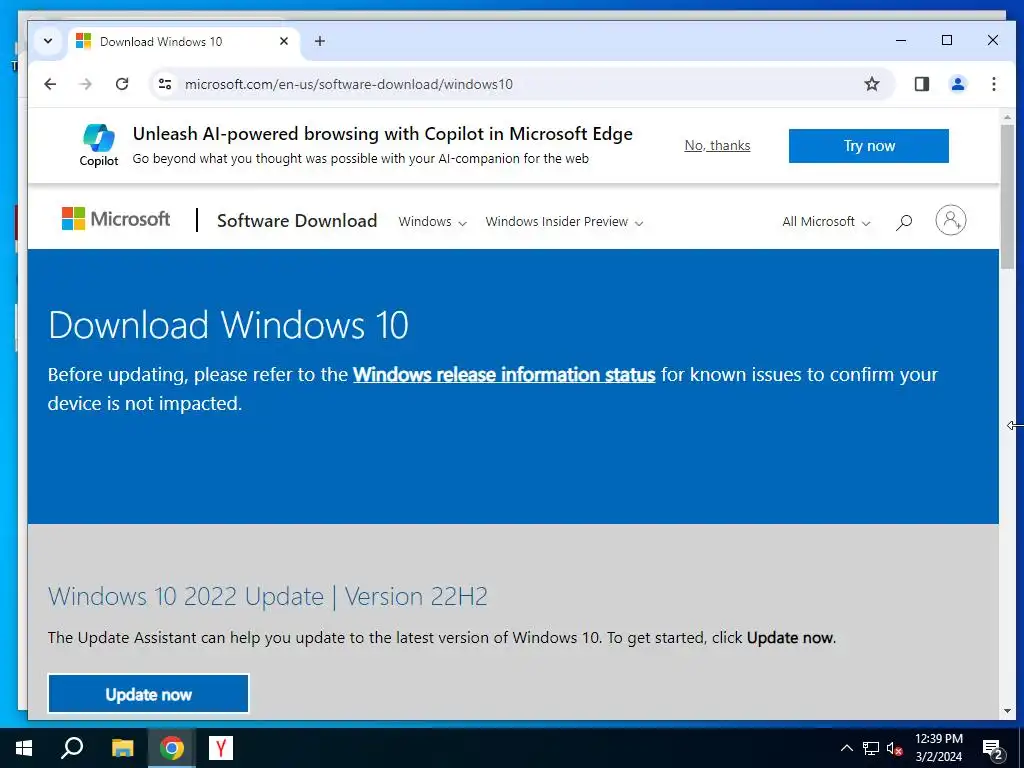This screenshot has height=768, width=1024.
Task: Click the Copilot logo in banner
Action: [99, 145]
